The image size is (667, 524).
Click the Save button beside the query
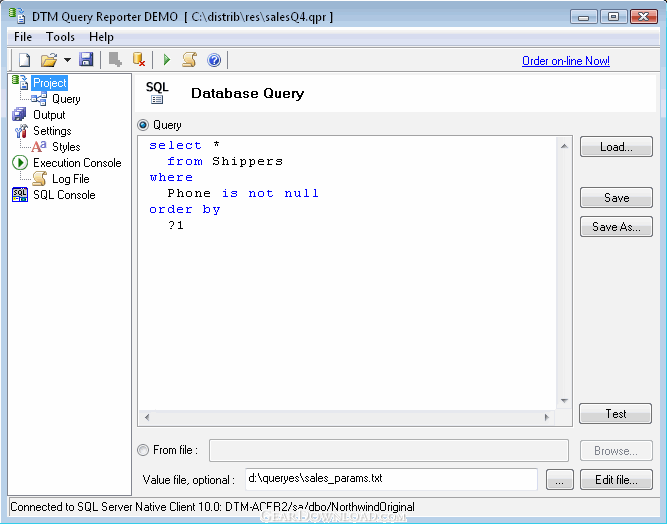(616, 198)
